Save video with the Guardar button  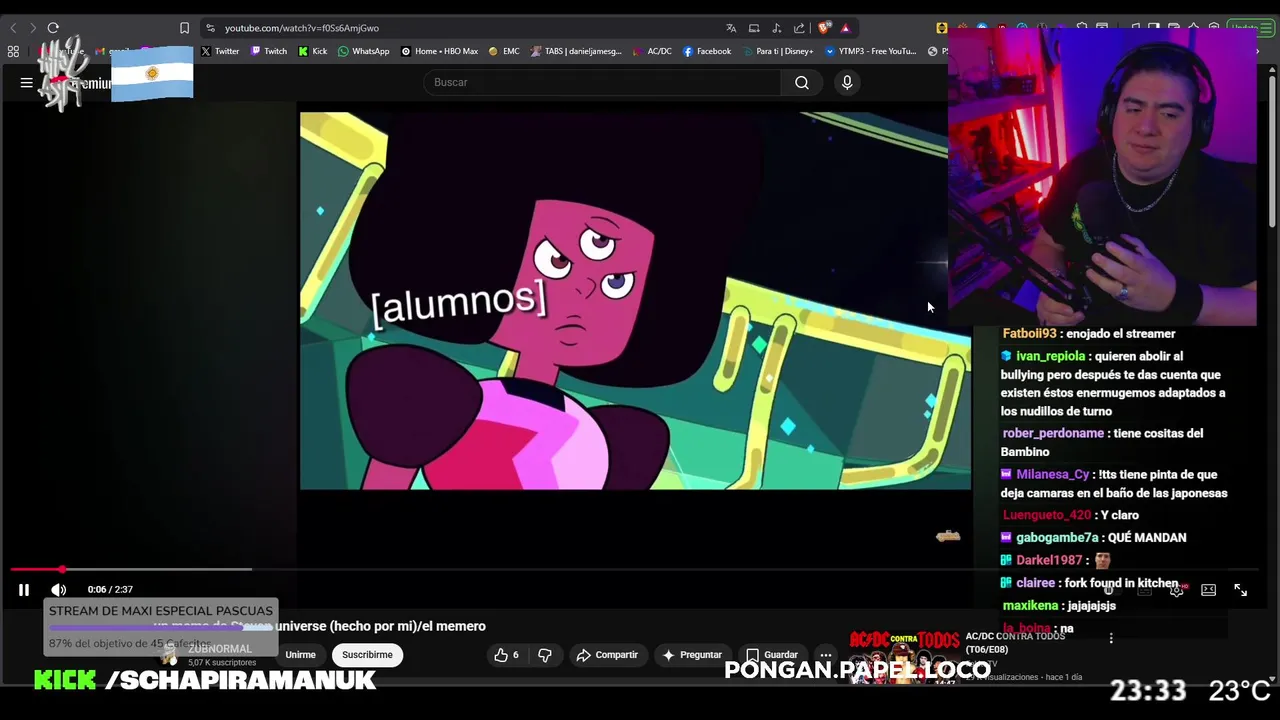tap(771, 655)
